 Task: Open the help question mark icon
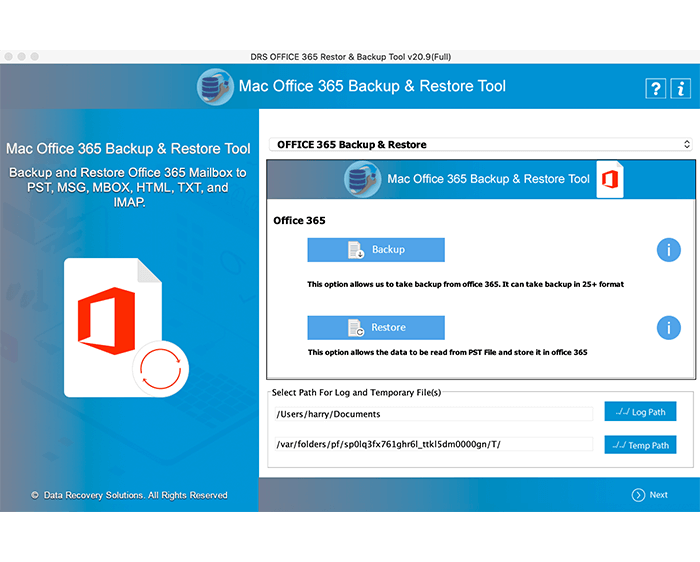click(655, 88)
